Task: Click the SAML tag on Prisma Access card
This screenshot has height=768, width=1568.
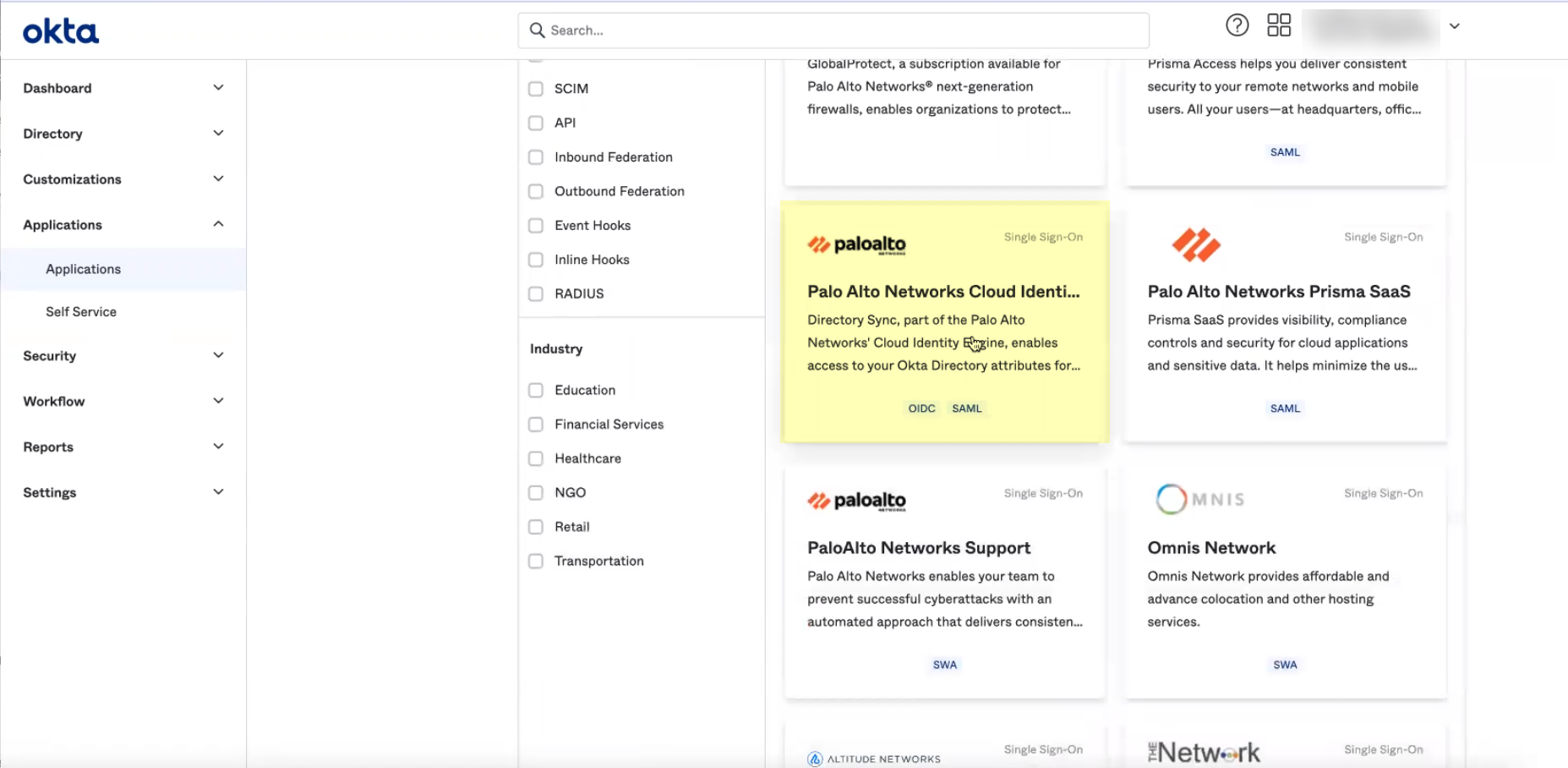Action: [x=1285, y=152]
